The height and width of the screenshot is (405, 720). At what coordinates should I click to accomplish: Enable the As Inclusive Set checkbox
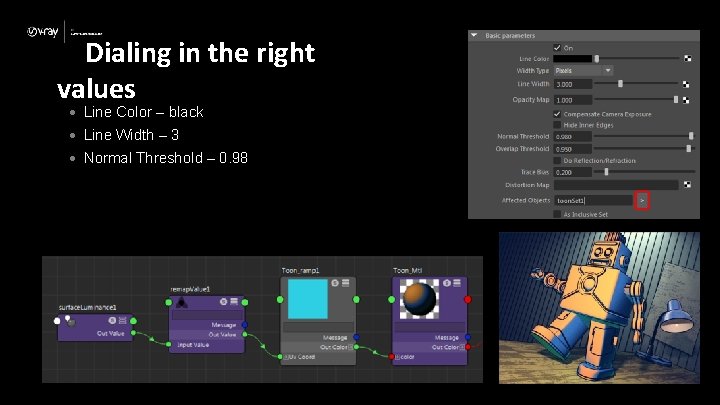(x=557, y=214)
